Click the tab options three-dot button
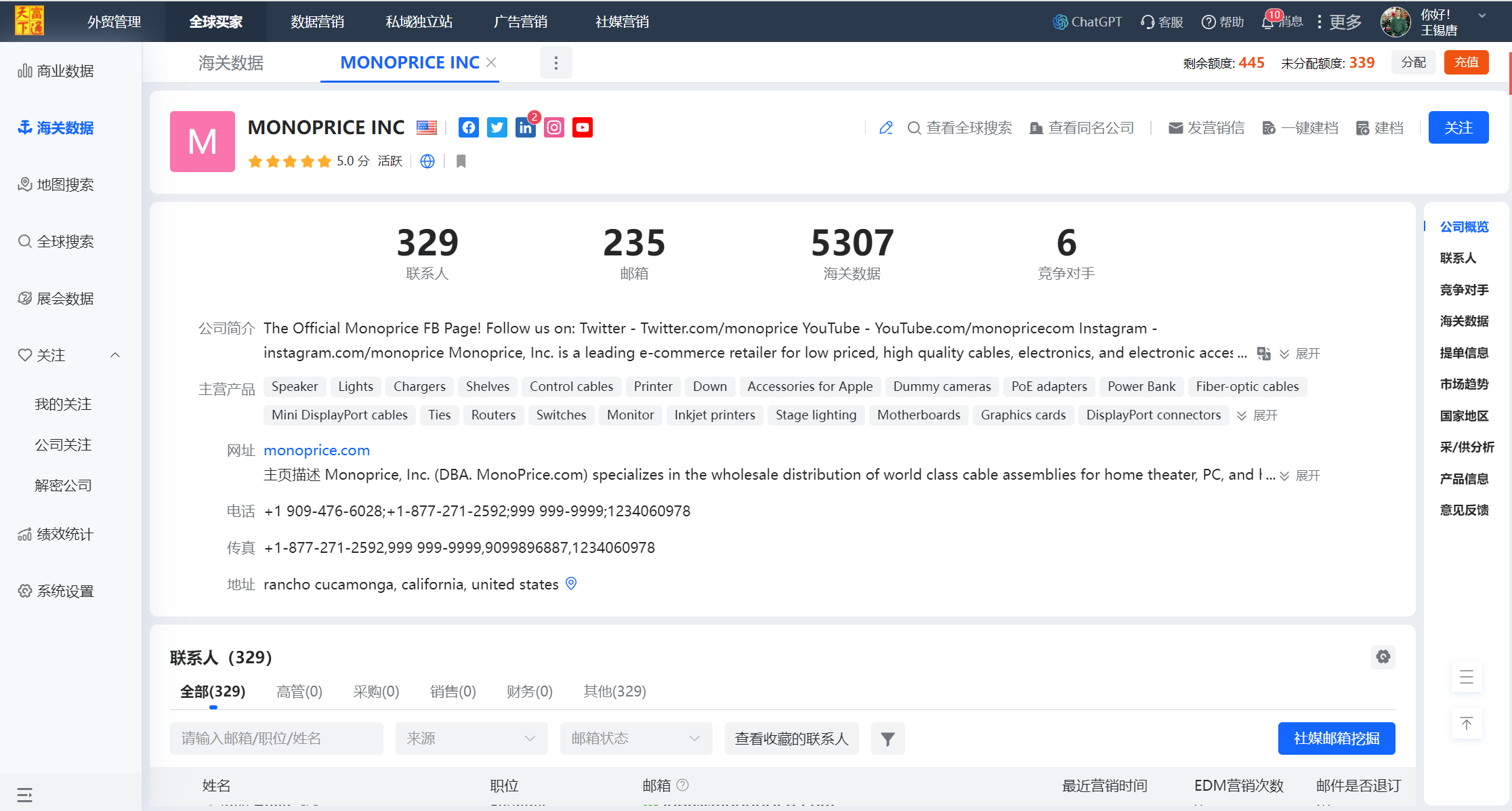The image size is (1512, 811). coord(556,63)
